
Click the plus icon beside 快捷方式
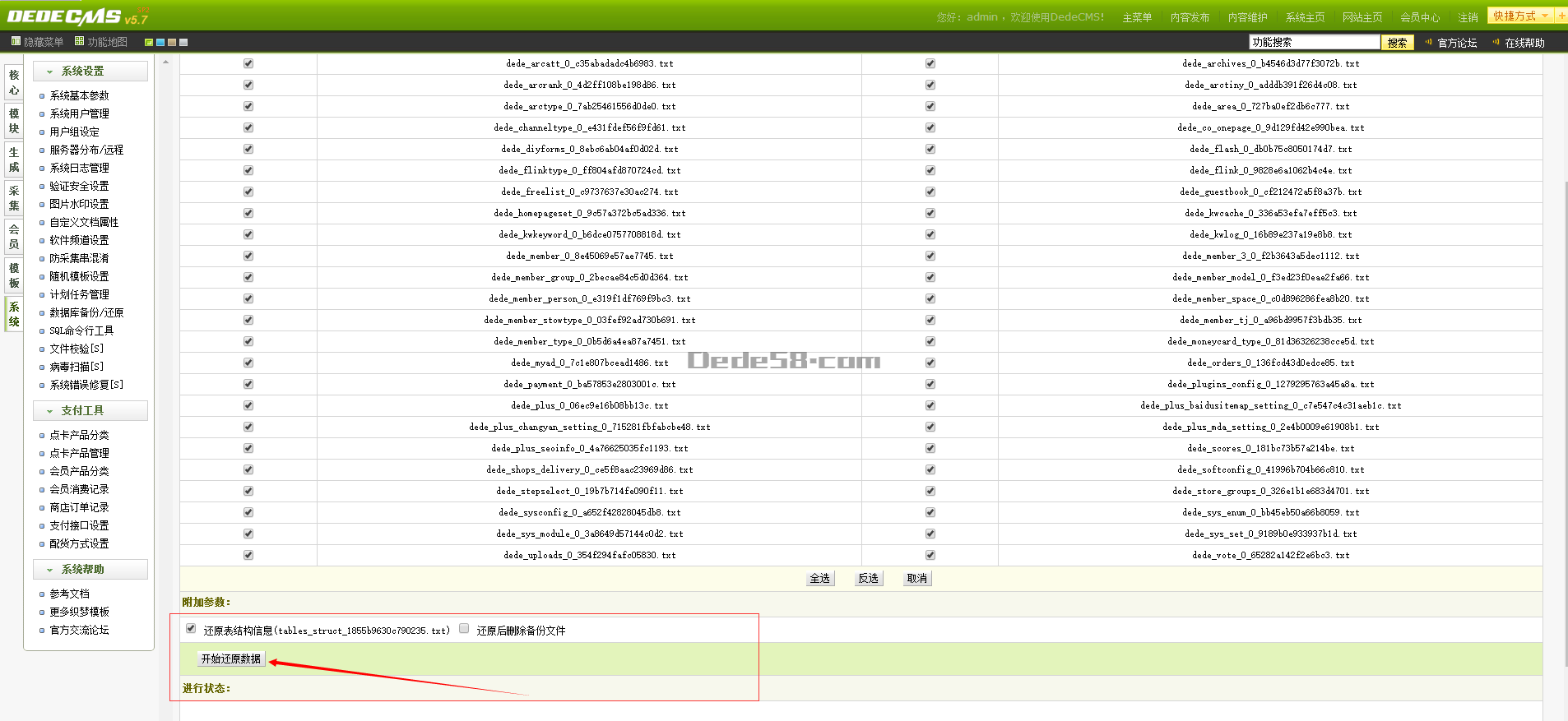(1561, 16)
